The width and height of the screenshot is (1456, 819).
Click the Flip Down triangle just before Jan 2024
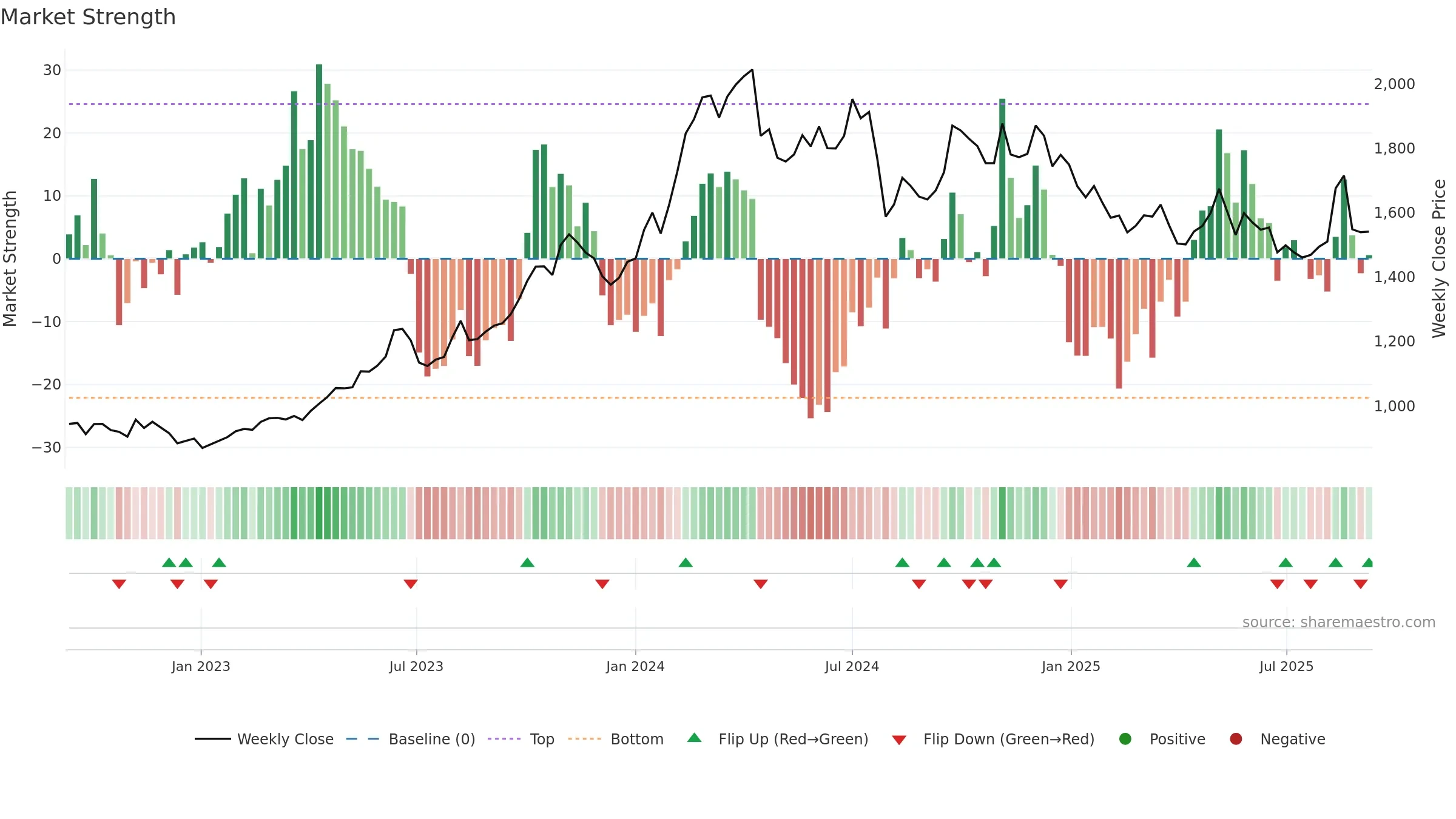pyautogui.click(x=602, y=584)
